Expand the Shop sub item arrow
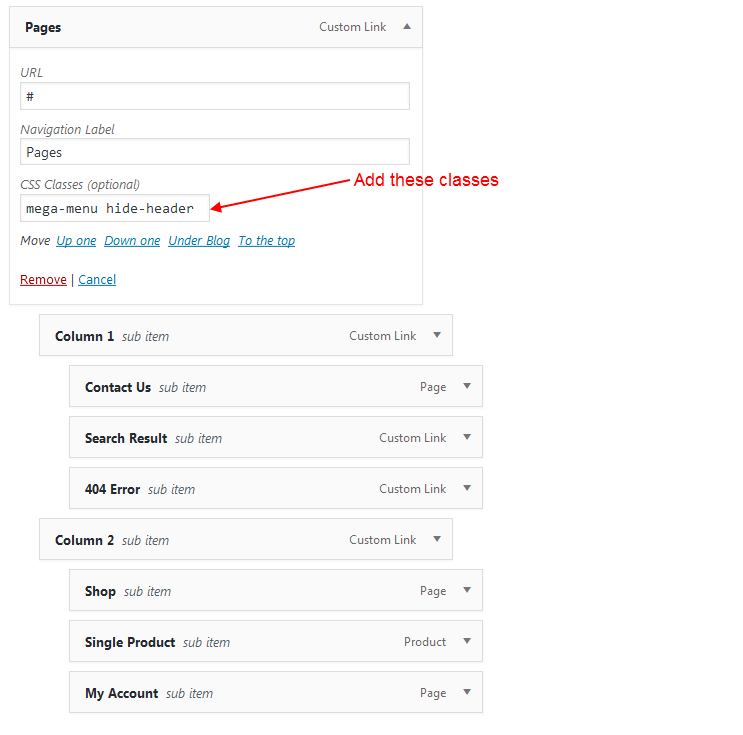Viewport: 743px width, 735px height. tap(467, 590)
